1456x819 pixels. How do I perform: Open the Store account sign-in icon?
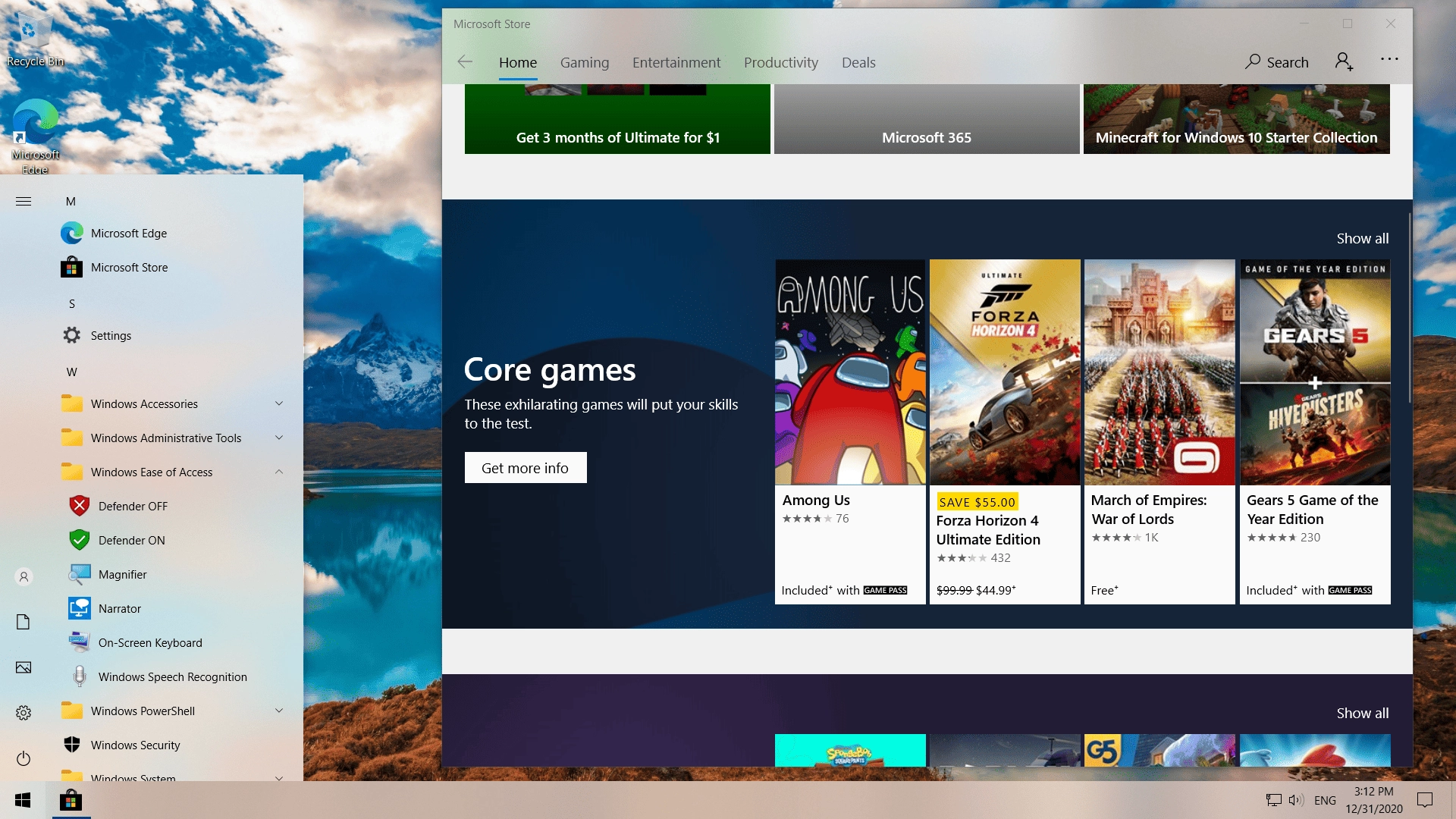point(1344,61)
